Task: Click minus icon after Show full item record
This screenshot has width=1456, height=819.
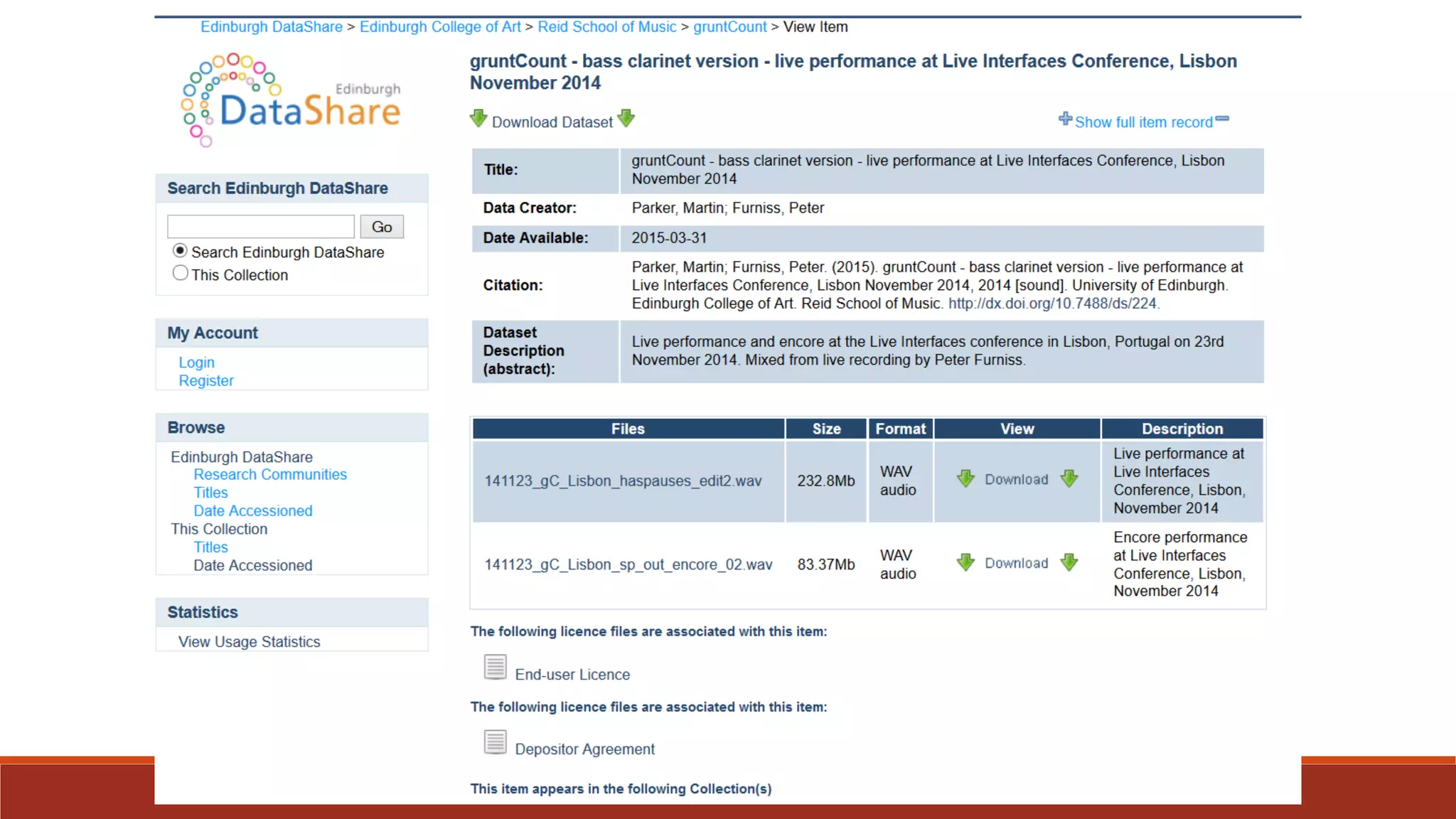Action: [x=1222, y=119]
